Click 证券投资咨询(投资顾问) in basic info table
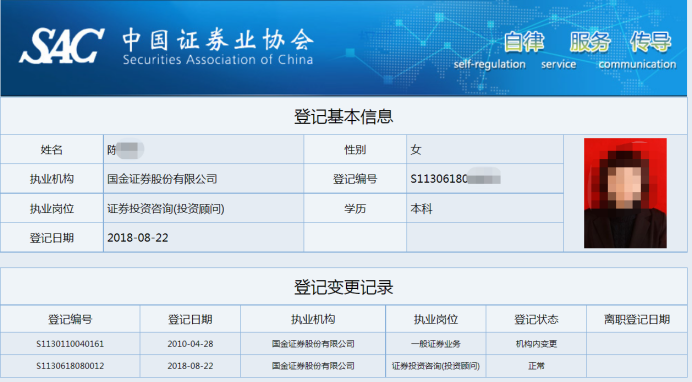This screenshot has height=382, width=692. pos(165,209)
